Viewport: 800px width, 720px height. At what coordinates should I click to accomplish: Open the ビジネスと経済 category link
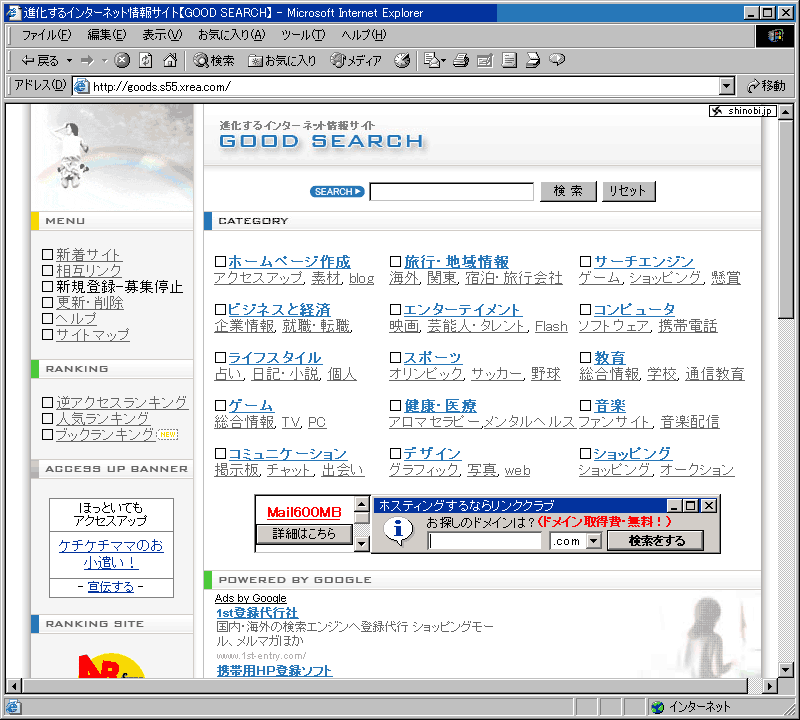[x=279, y=310]
